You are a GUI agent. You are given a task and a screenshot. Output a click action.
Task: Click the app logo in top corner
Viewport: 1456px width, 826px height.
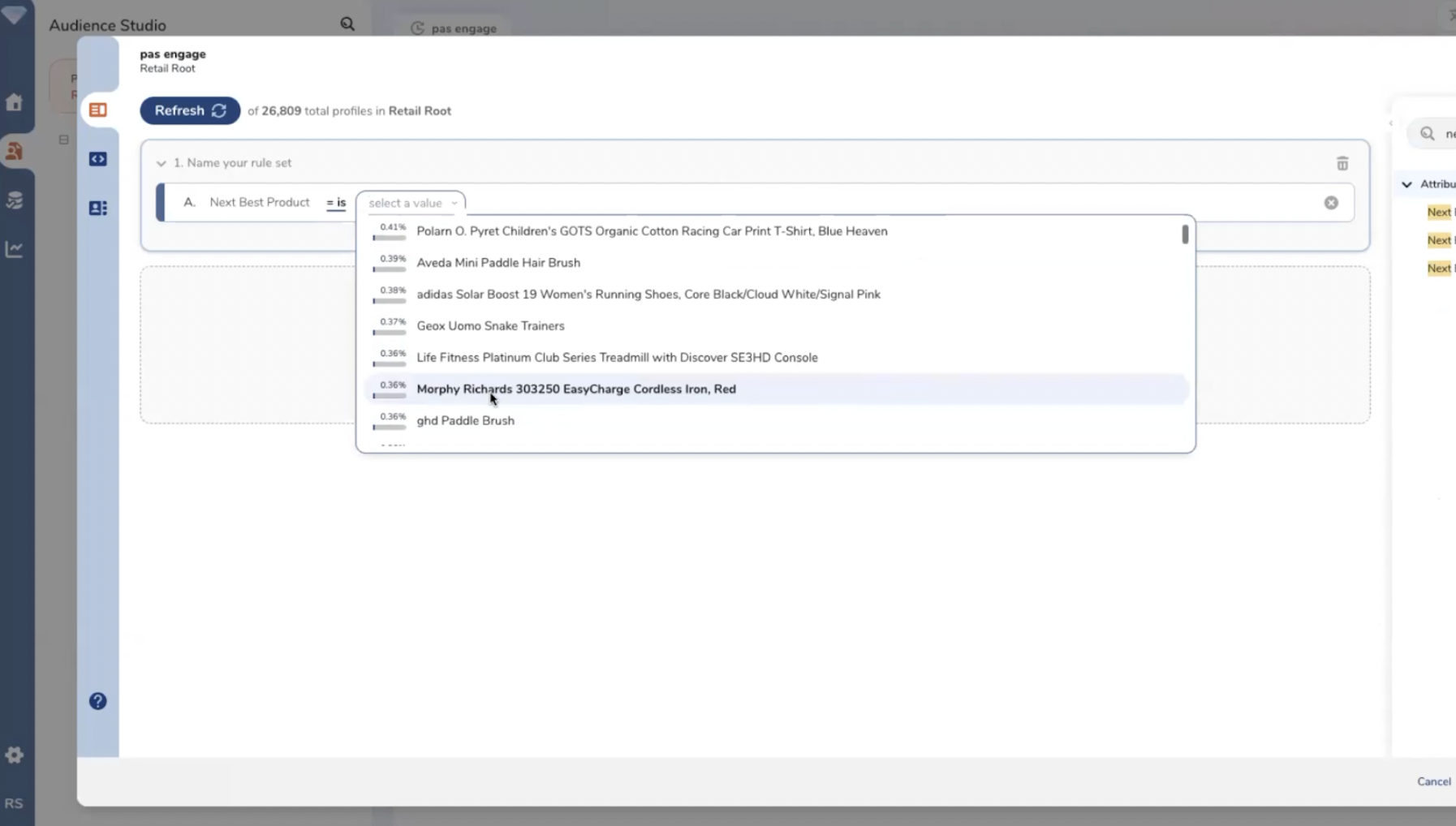(x=14, y=15)
